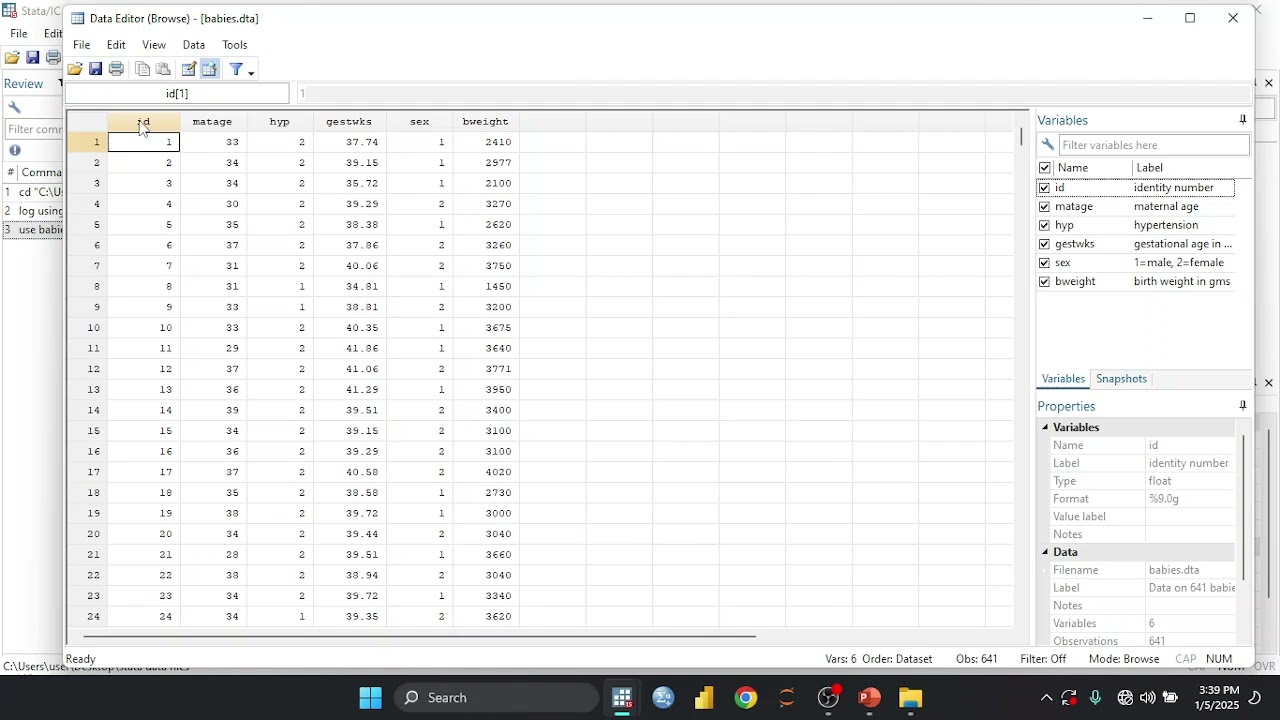Click the hyp column header
1280x720 pixels.
[x=280, y=122]
